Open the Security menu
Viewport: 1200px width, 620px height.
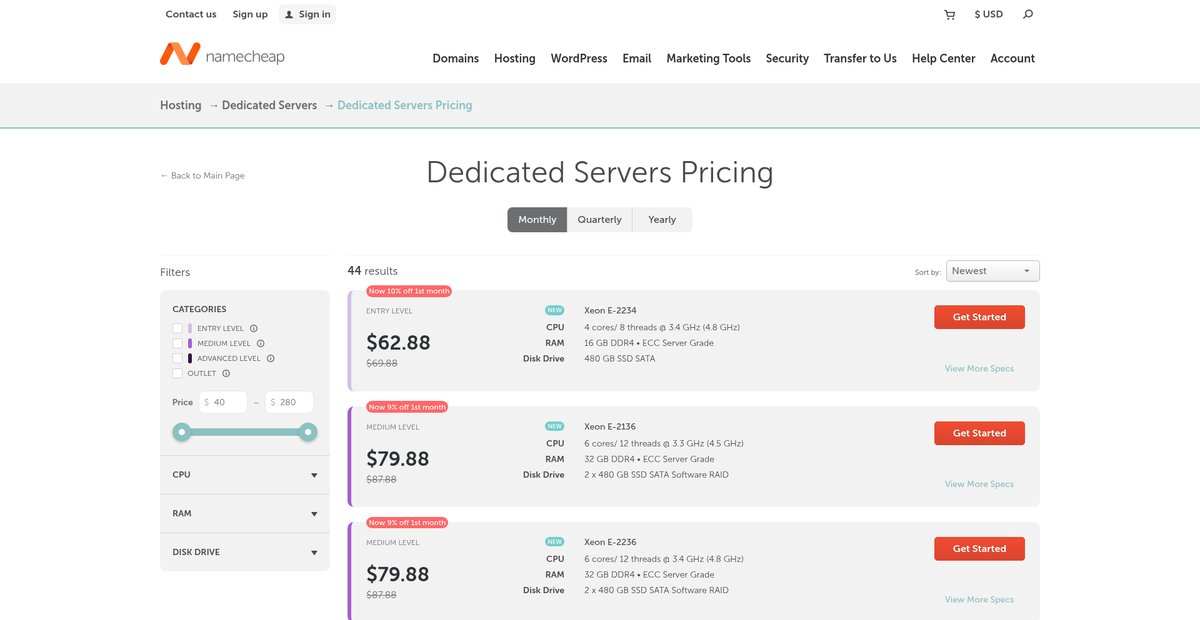[x=787, y=58]
